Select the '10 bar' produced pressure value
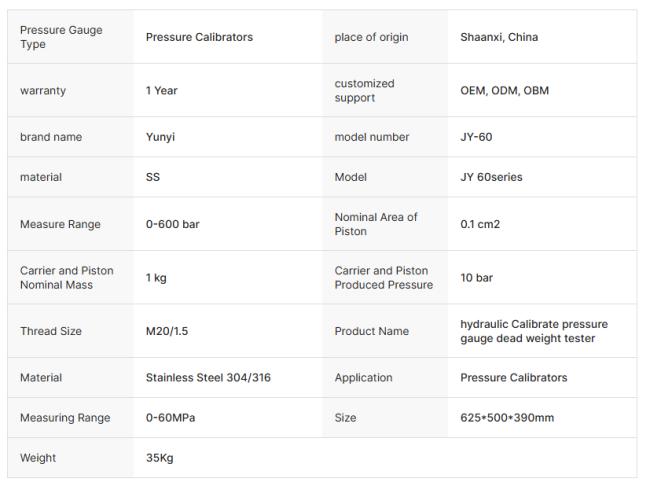650x486 pixels. (476, 277)
